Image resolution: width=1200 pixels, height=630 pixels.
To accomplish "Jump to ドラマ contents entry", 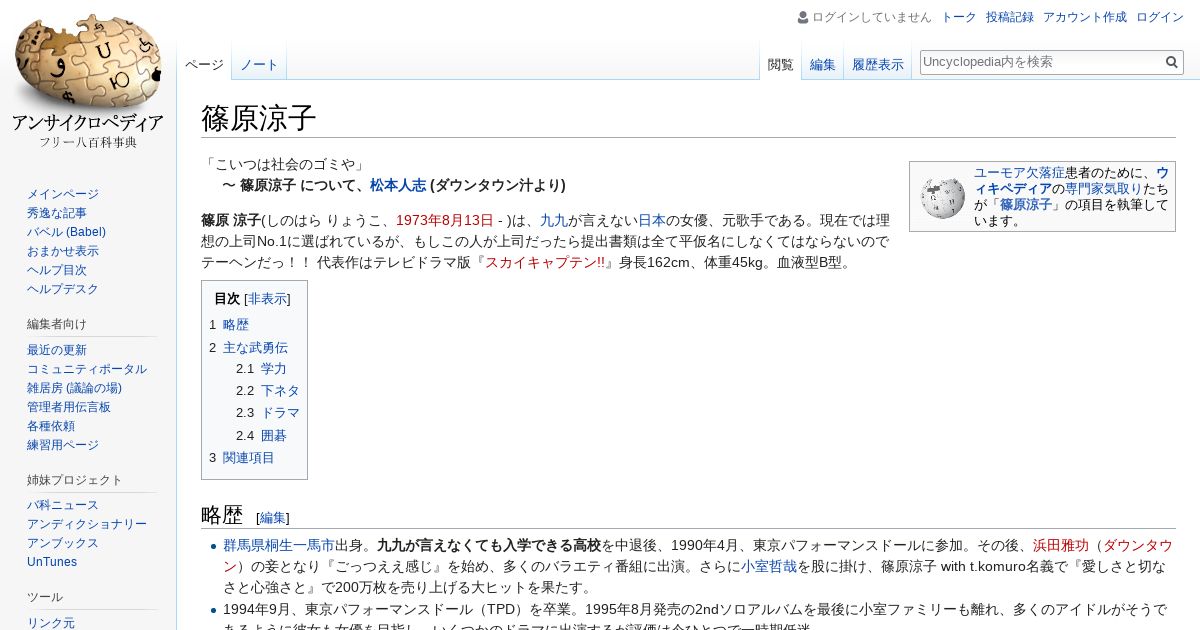I will pos(280,413).
